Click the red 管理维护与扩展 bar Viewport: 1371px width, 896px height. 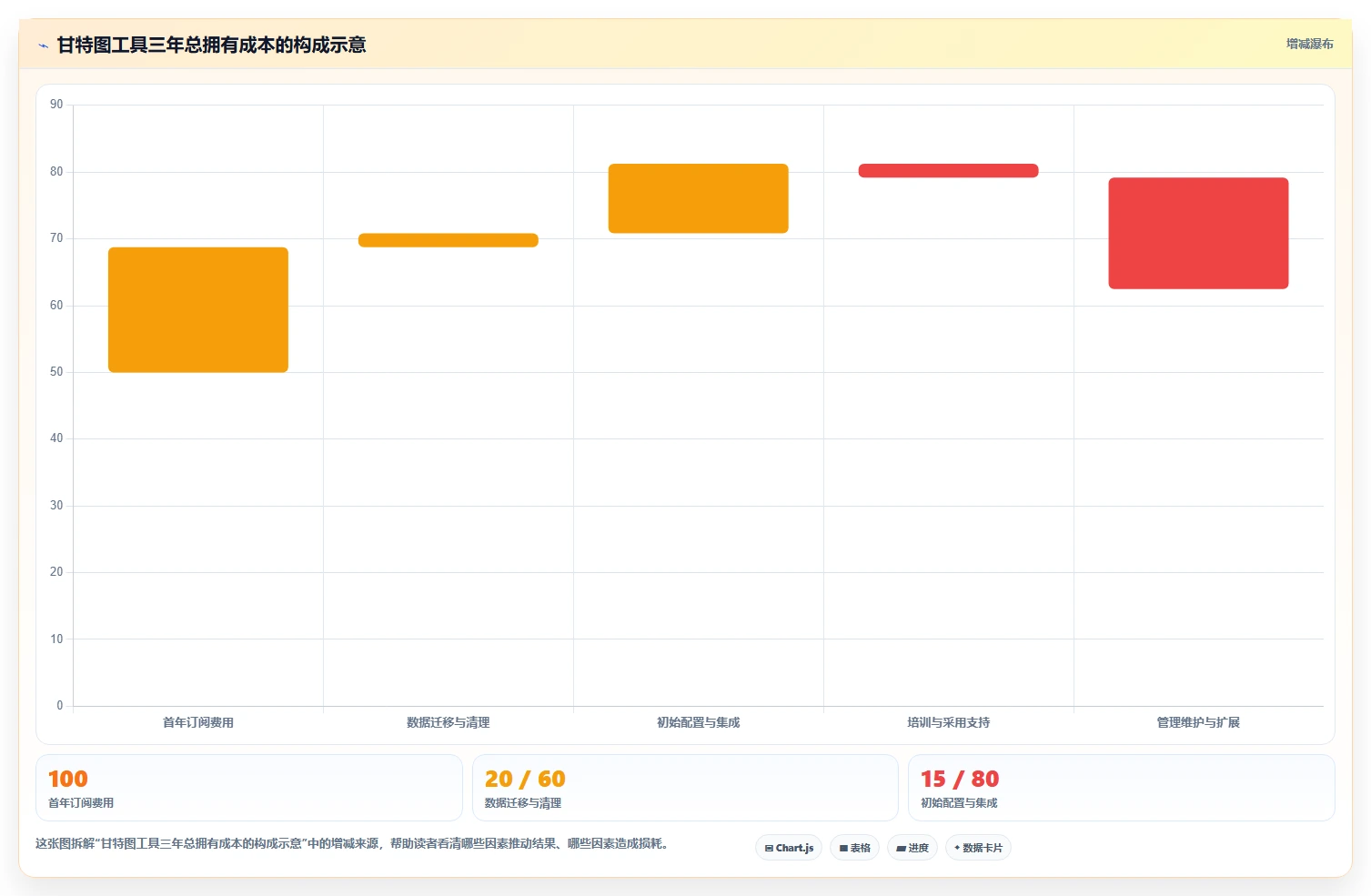[x=1198, y=234]
